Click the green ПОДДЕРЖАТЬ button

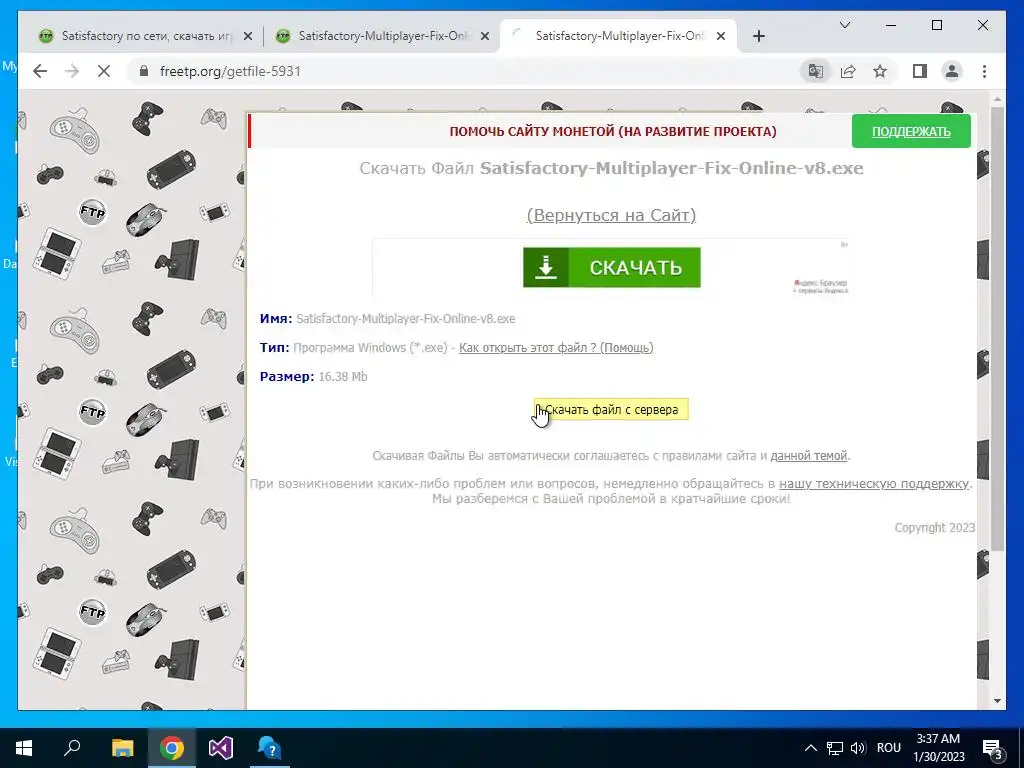point(911,131)
